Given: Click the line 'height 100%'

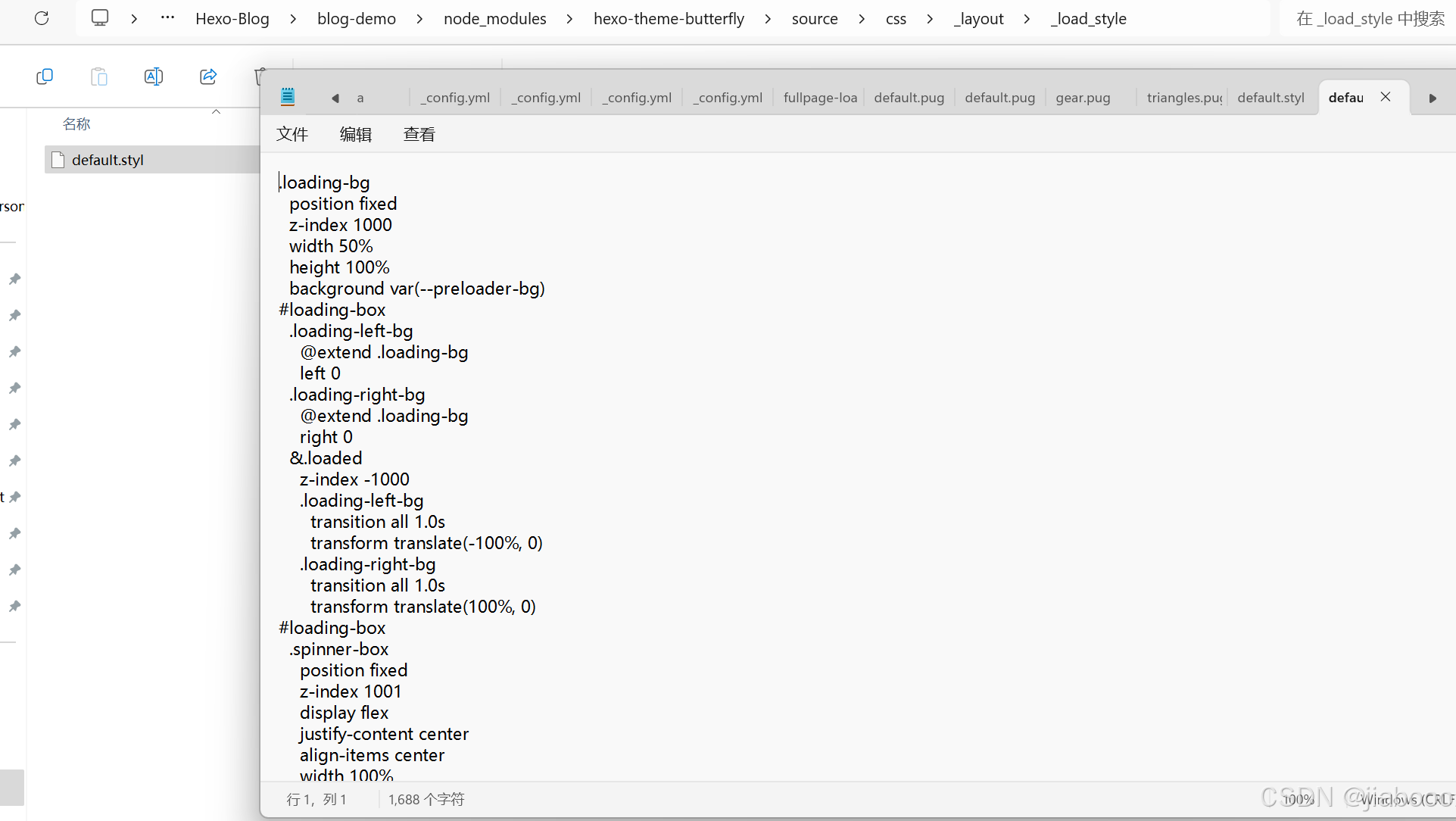Looking at the screenshot, I should click(x=339, y=267).
